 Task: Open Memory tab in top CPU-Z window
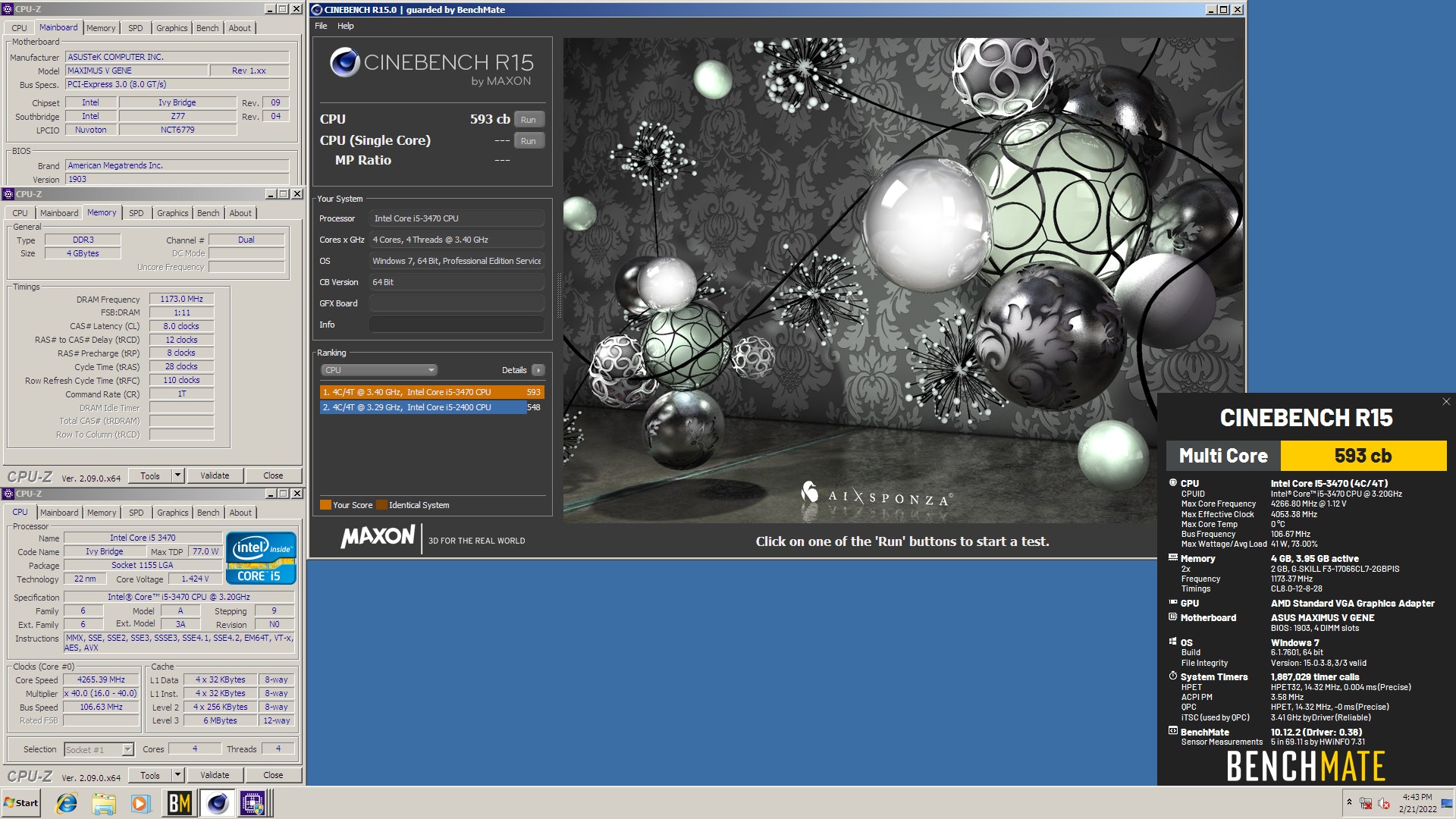(101, 28)
